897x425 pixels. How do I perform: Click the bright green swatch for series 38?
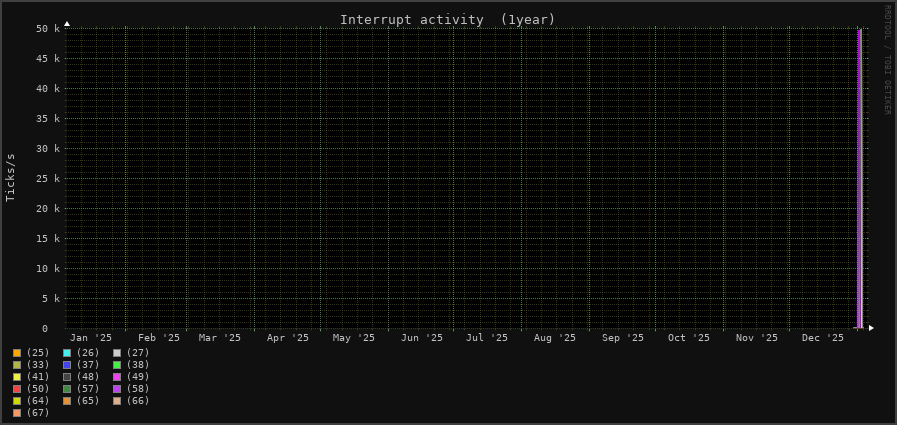tap(117, 365)
